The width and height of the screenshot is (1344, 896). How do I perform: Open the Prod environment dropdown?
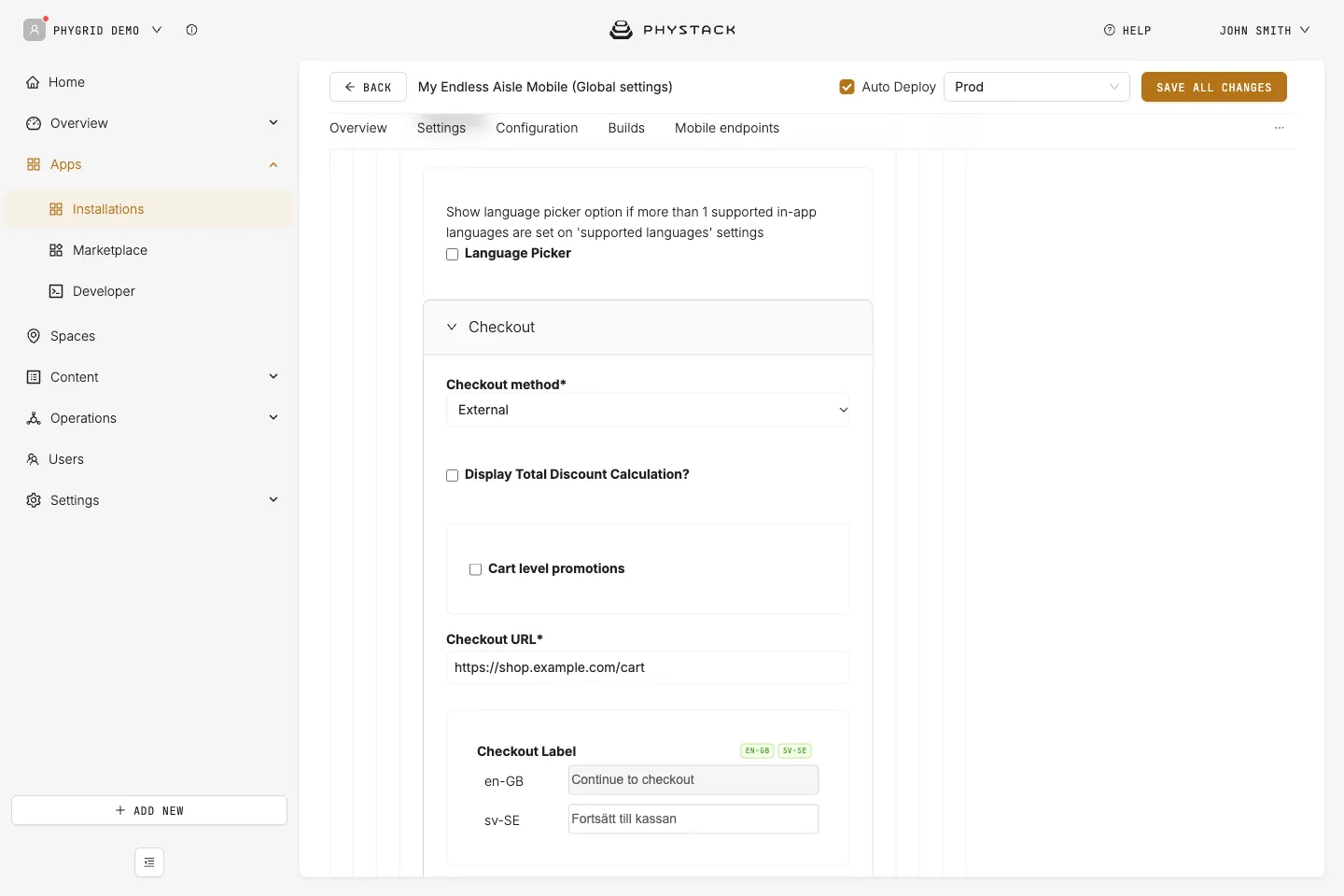tap(1037, 87)
